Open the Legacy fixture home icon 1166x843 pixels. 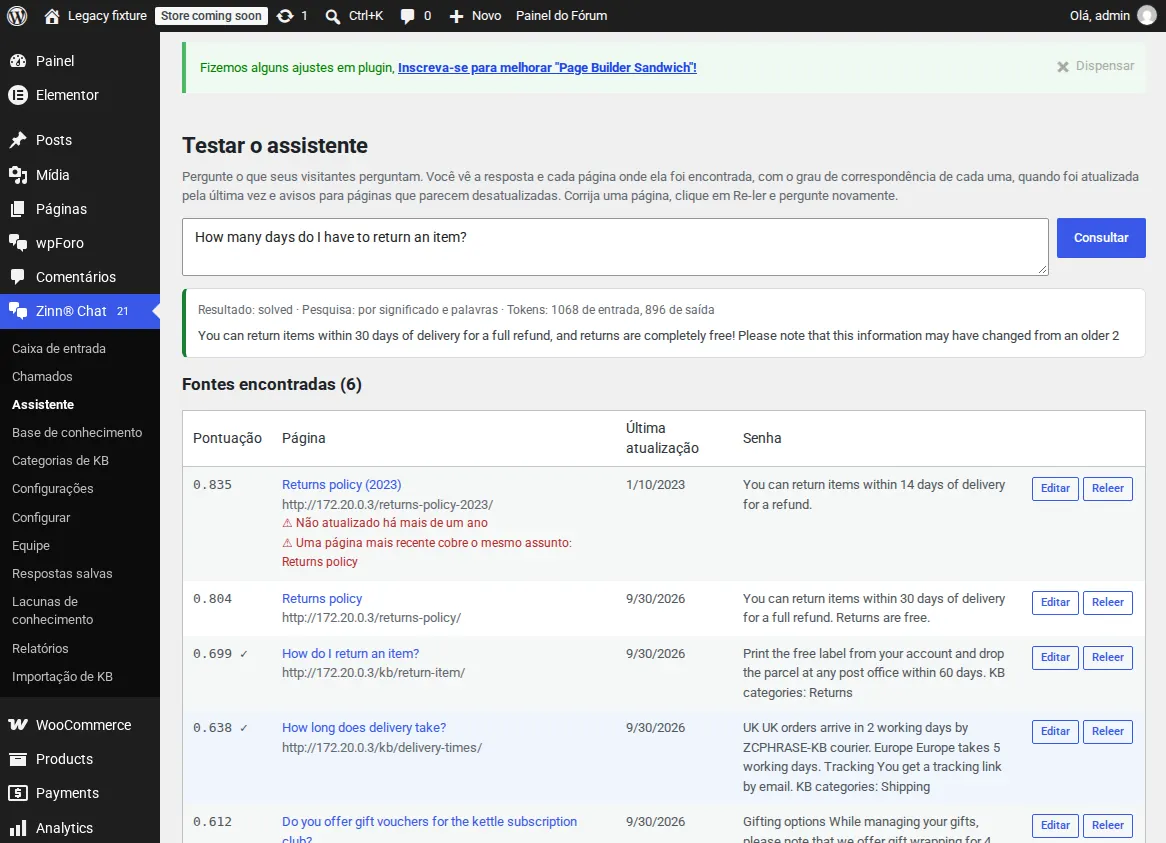[x=51, y=16]
